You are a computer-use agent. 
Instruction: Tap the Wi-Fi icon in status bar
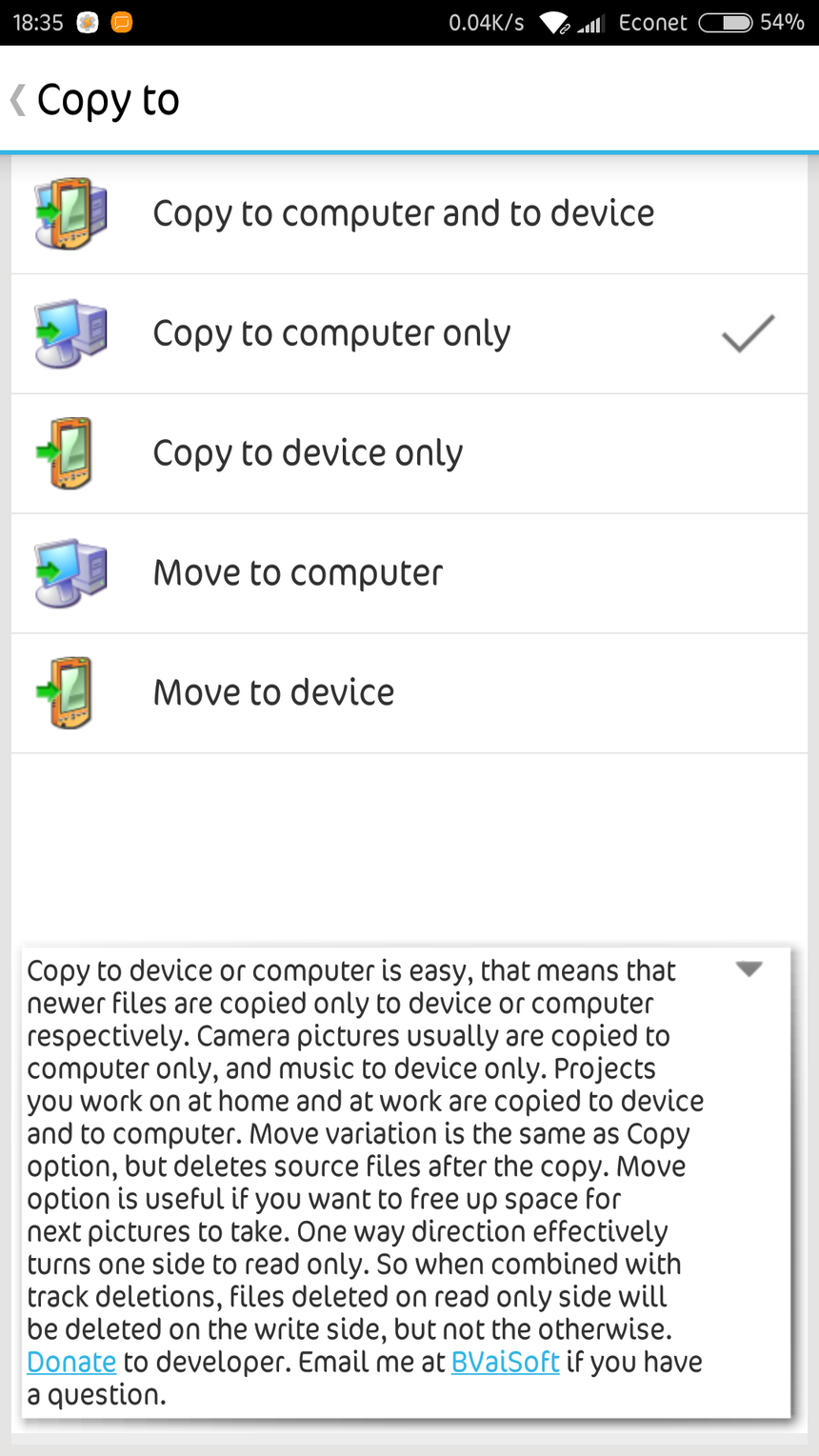coord(554,23)
